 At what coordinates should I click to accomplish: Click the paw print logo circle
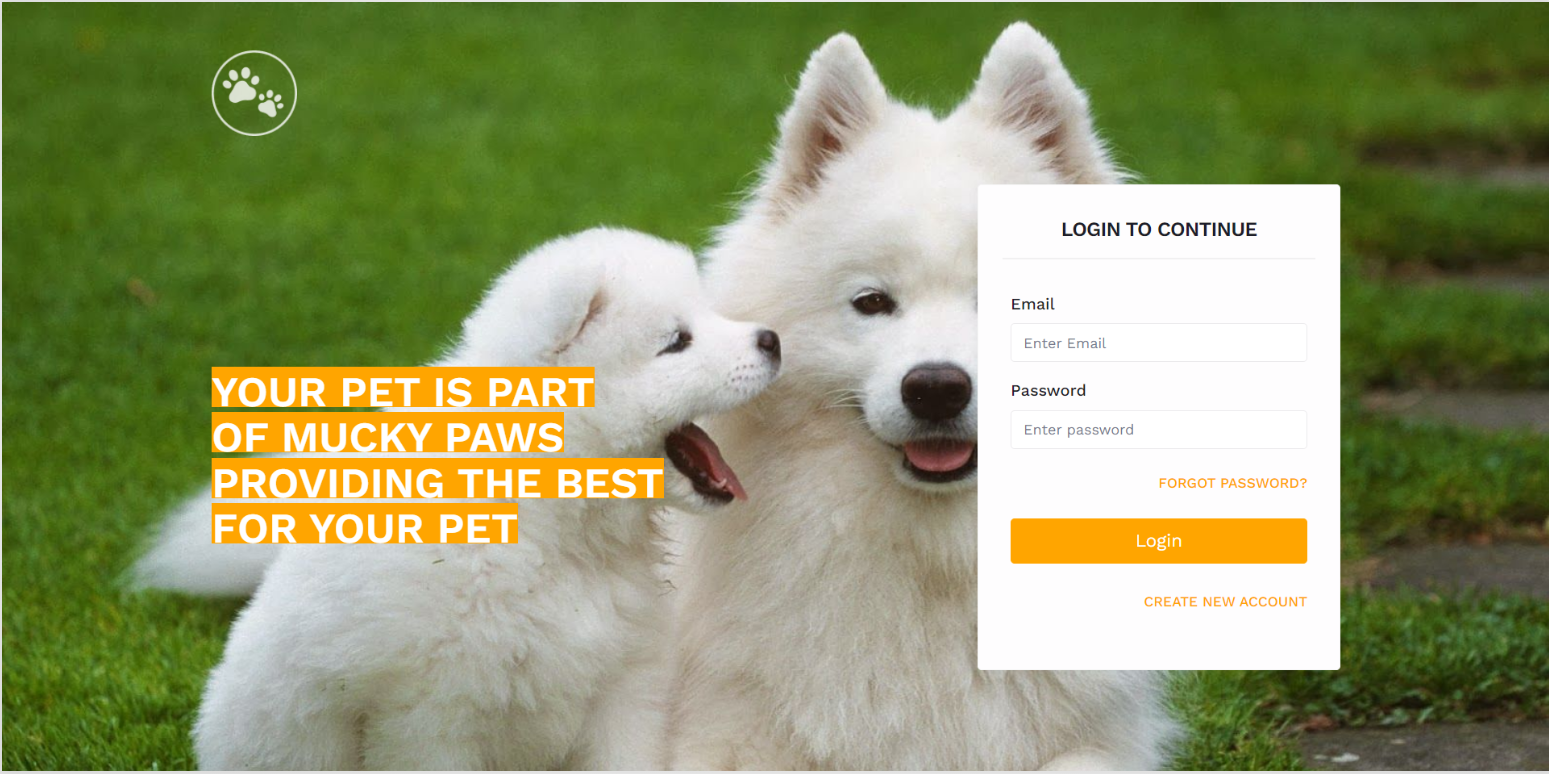coord(254,93)
